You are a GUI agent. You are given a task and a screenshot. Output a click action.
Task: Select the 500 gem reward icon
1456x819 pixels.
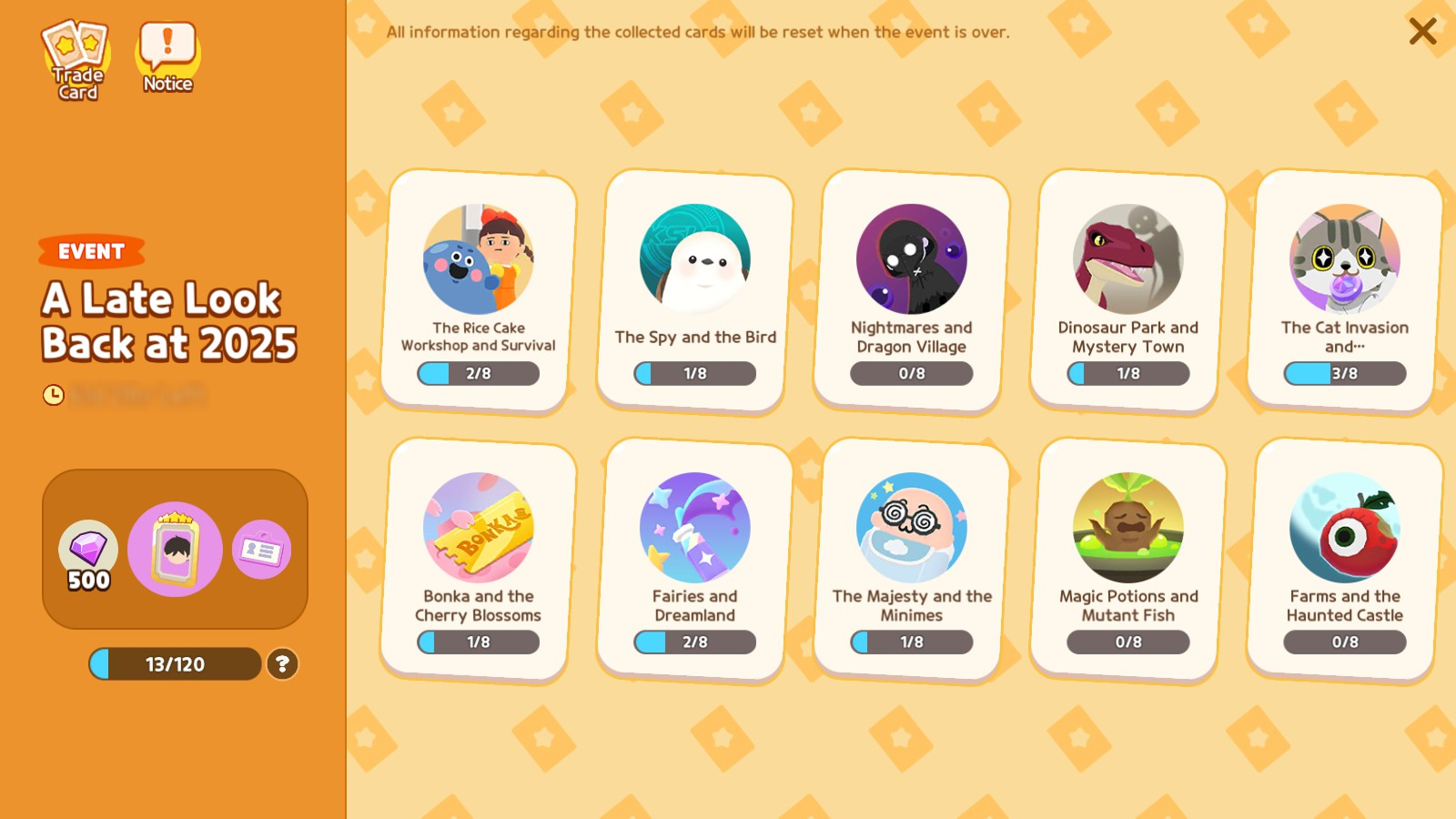[x=88, y=554]
